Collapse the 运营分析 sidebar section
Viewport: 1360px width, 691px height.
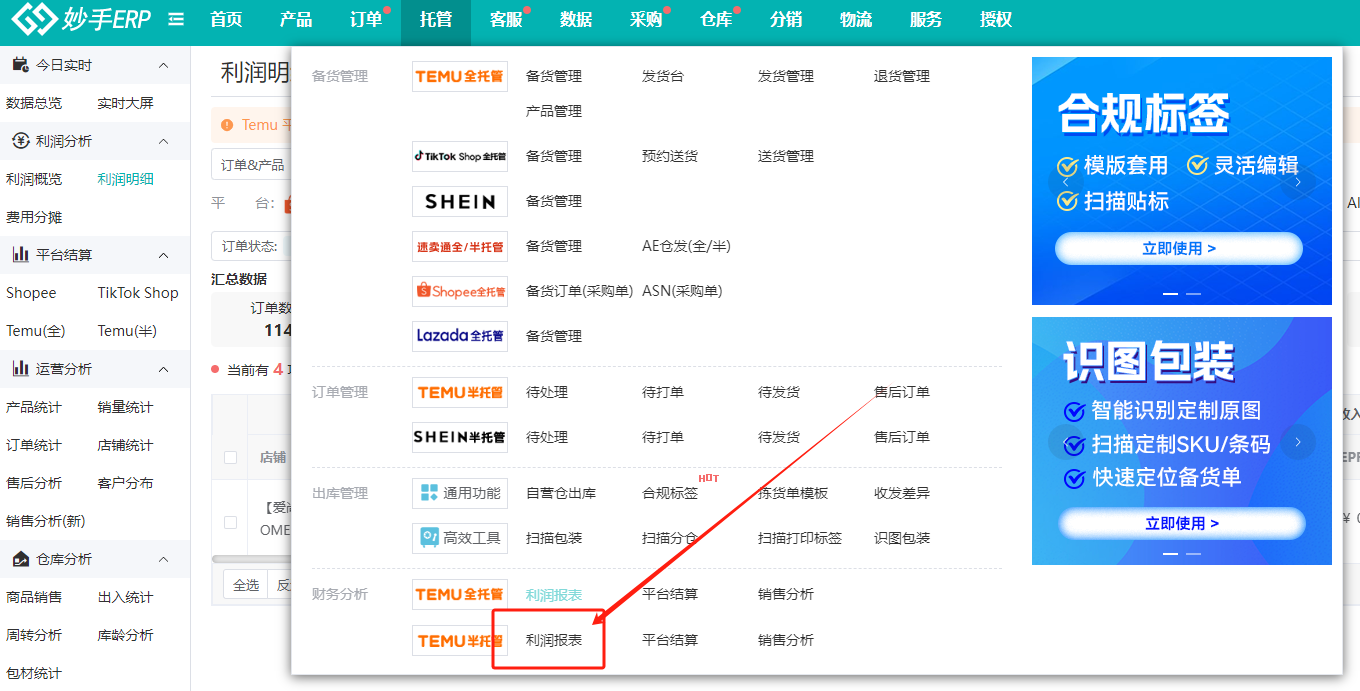(164, 369)
